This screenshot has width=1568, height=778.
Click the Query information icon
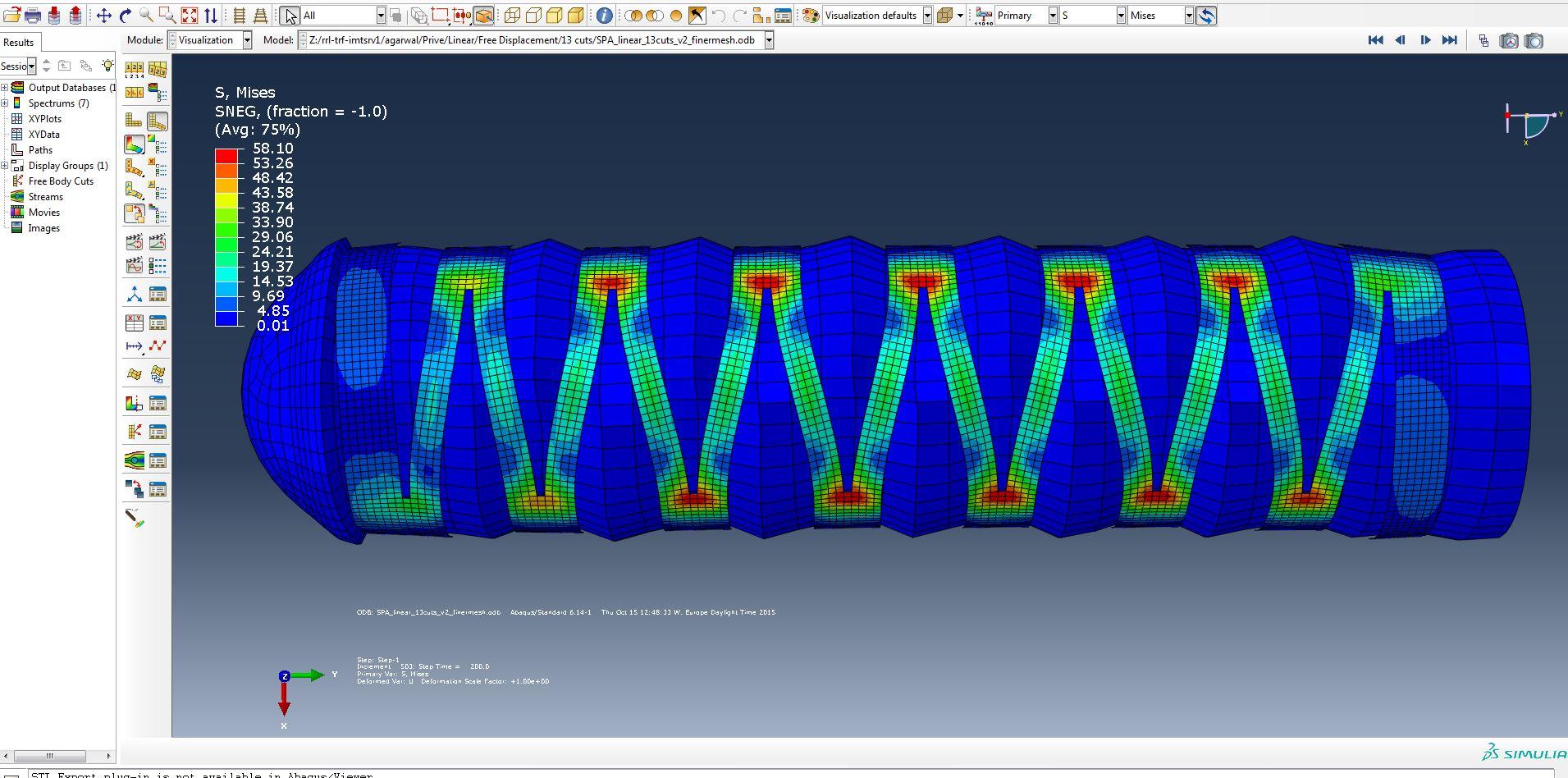pos(604,15)
